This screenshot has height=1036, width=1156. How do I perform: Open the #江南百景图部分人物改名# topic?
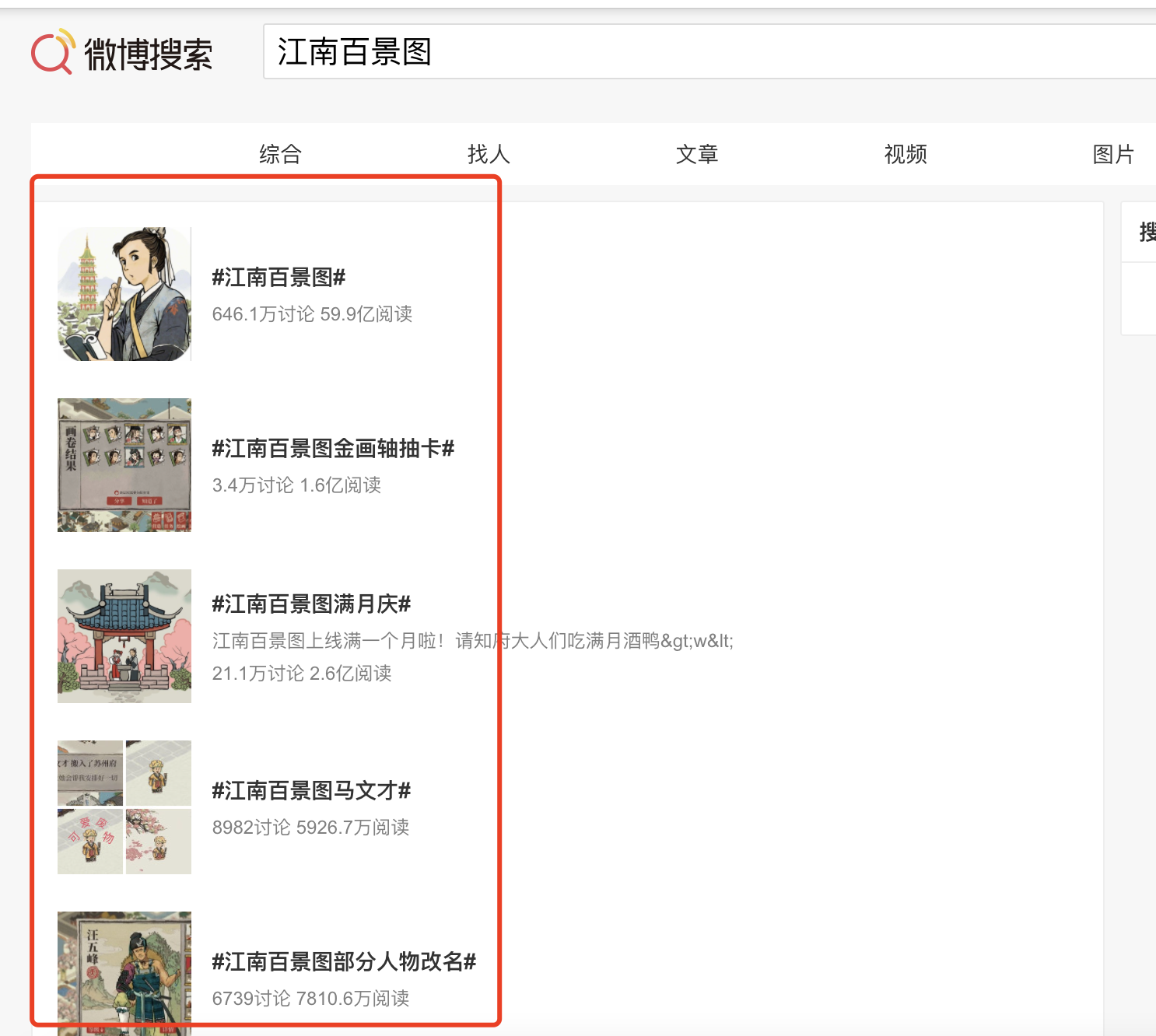(344, 961)
